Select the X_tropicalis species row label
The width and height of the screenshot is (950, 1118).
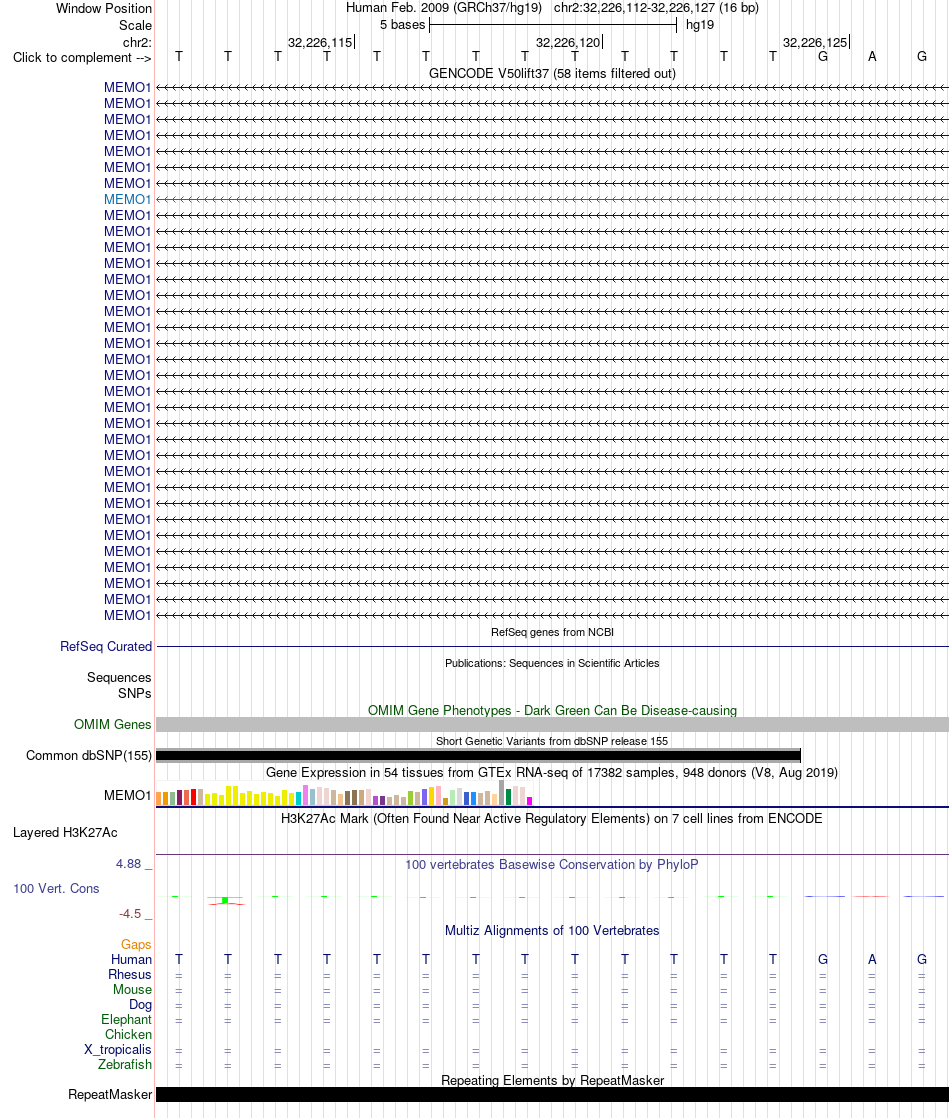click(x=118, y=1050)
